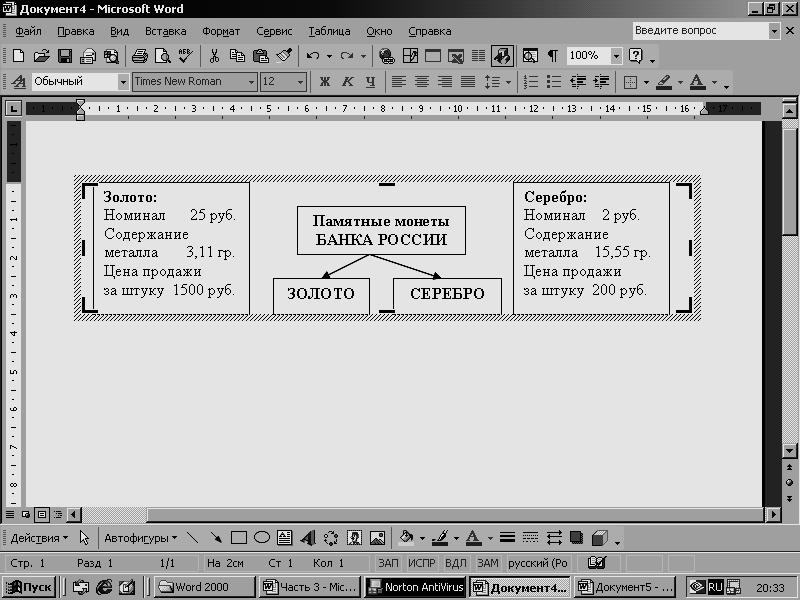The image size is (800, 600).
Task: Open a file with the Open icon
Action: point(41,56)
